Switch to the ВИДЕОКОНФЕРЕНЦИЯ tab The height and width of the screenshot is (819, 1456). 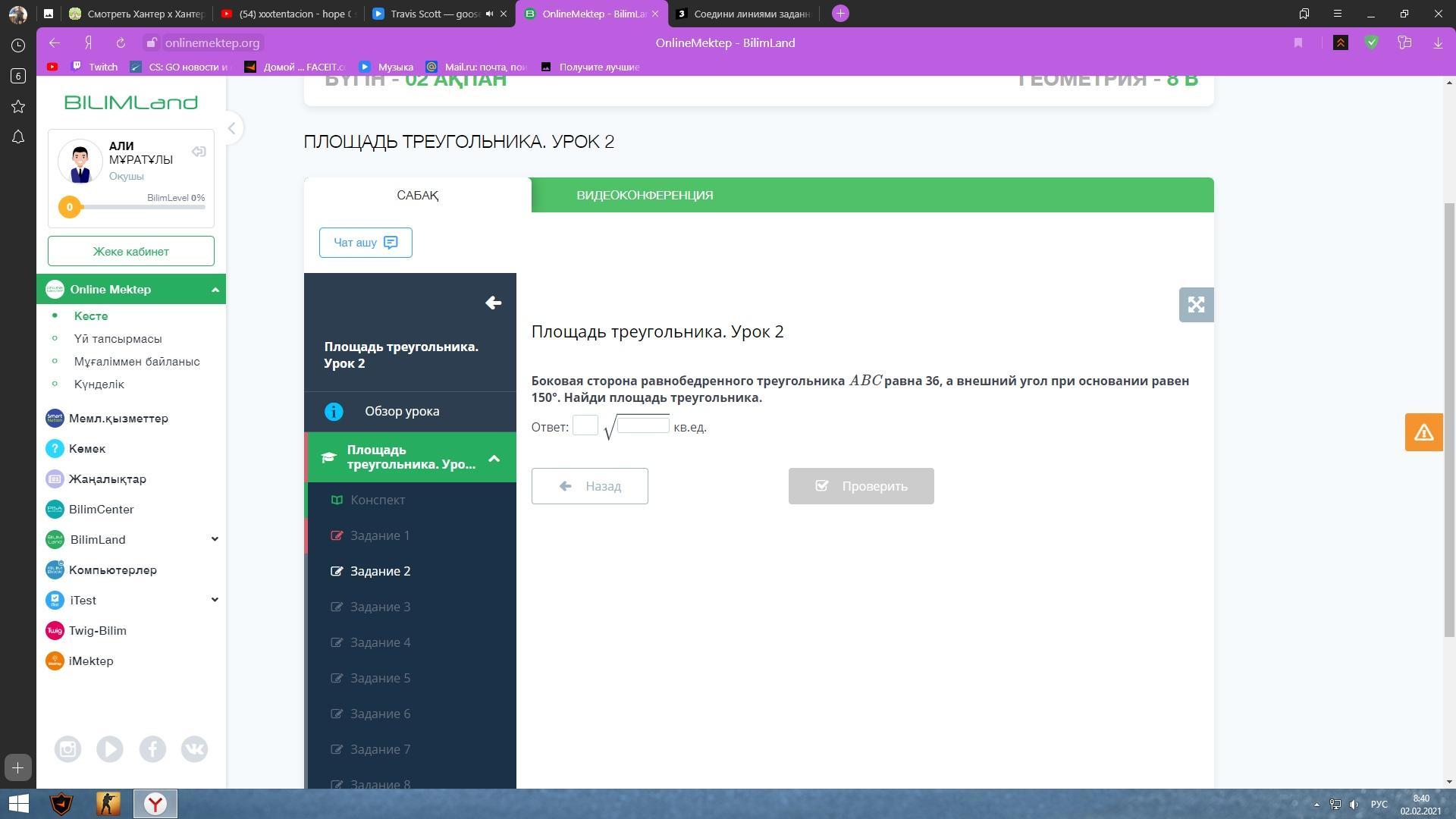pyautogui.click(x=645, y=196)
